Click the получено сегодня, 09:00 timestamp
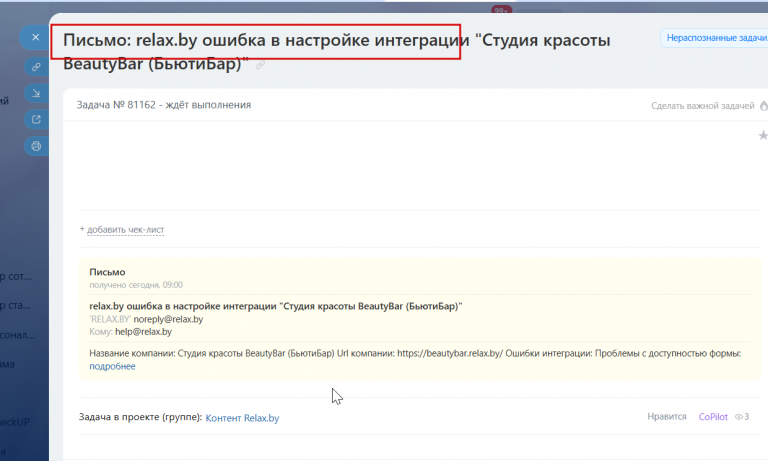This screenshot has height=461, width=768. (136, 285)
